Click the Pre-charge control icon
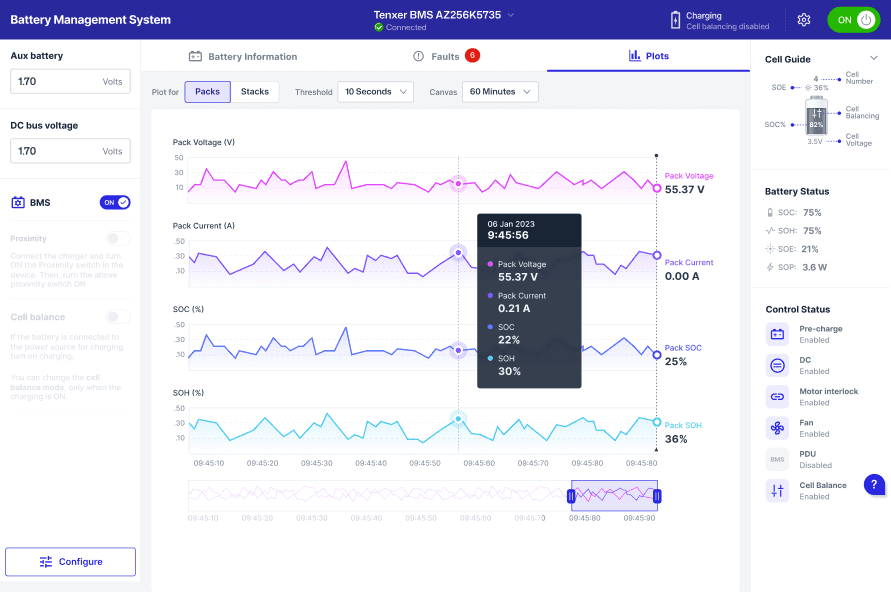891x592 pixels. click(x=777, y=334)
